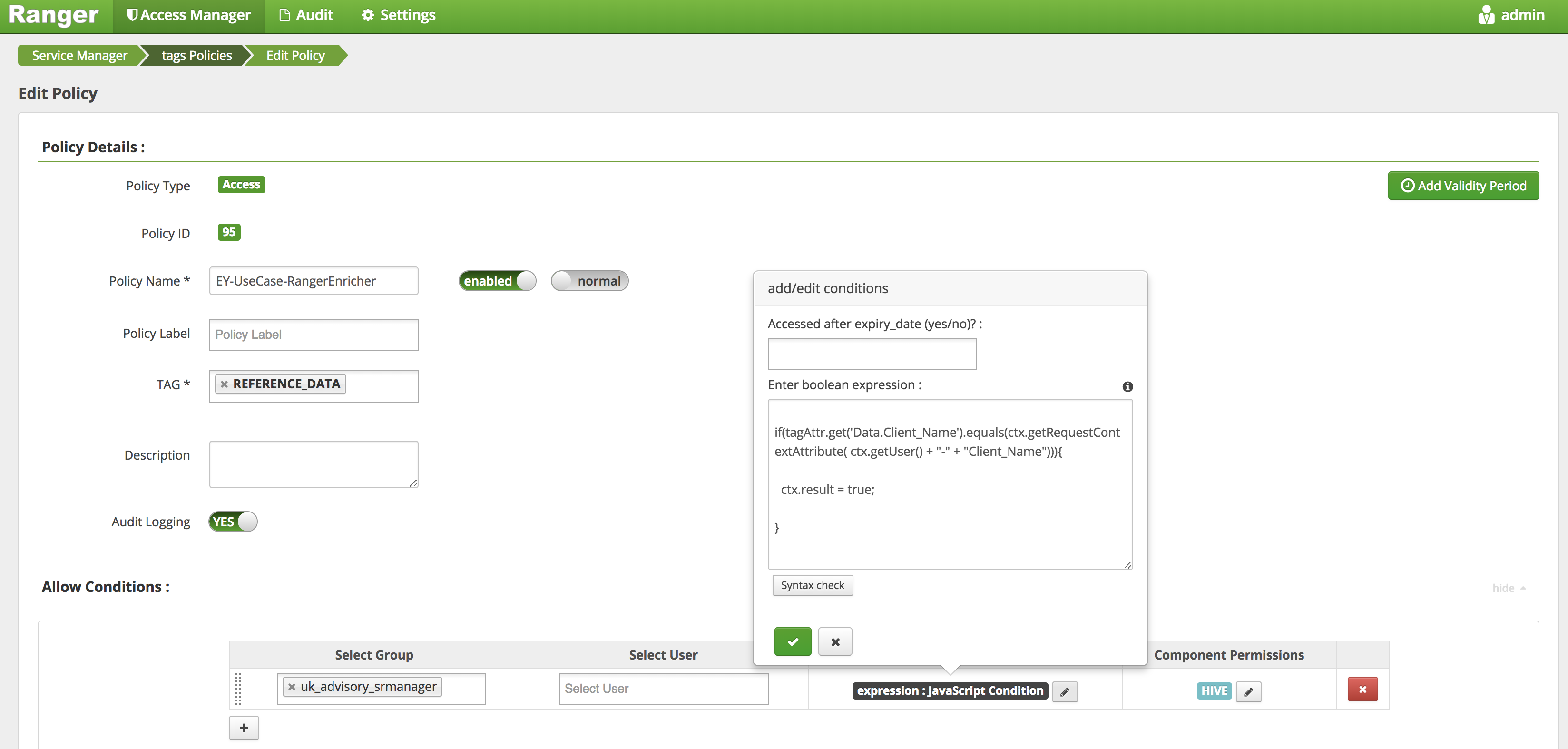Open the Audit menu
The width and height of the screenshot is (1568, 749).
click(x=305, y=15)
